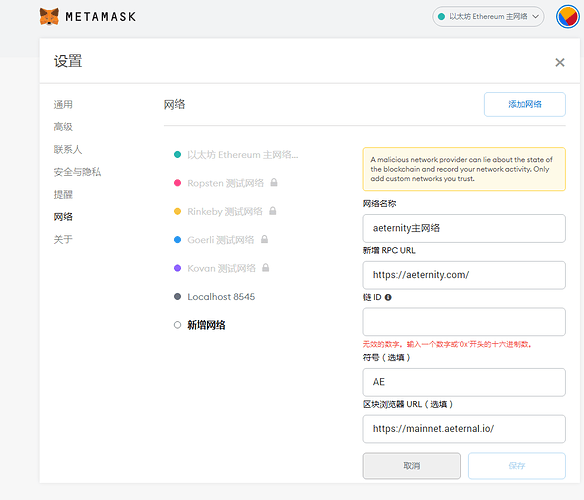
Task: Open the 高级 settings section
Action: (x=63, y=127)
